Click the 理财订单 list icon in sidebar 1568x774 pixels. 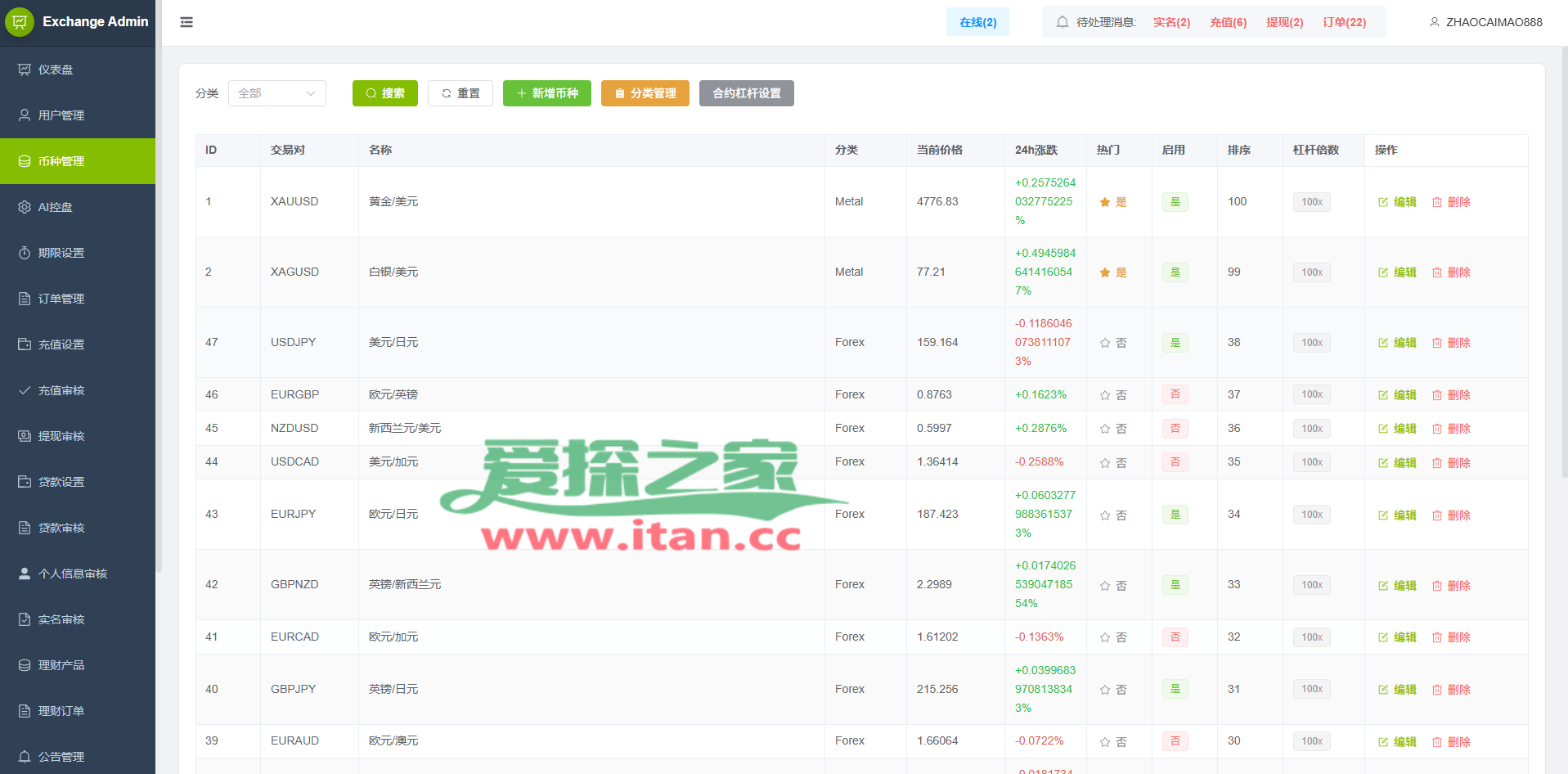click(25, 711)
